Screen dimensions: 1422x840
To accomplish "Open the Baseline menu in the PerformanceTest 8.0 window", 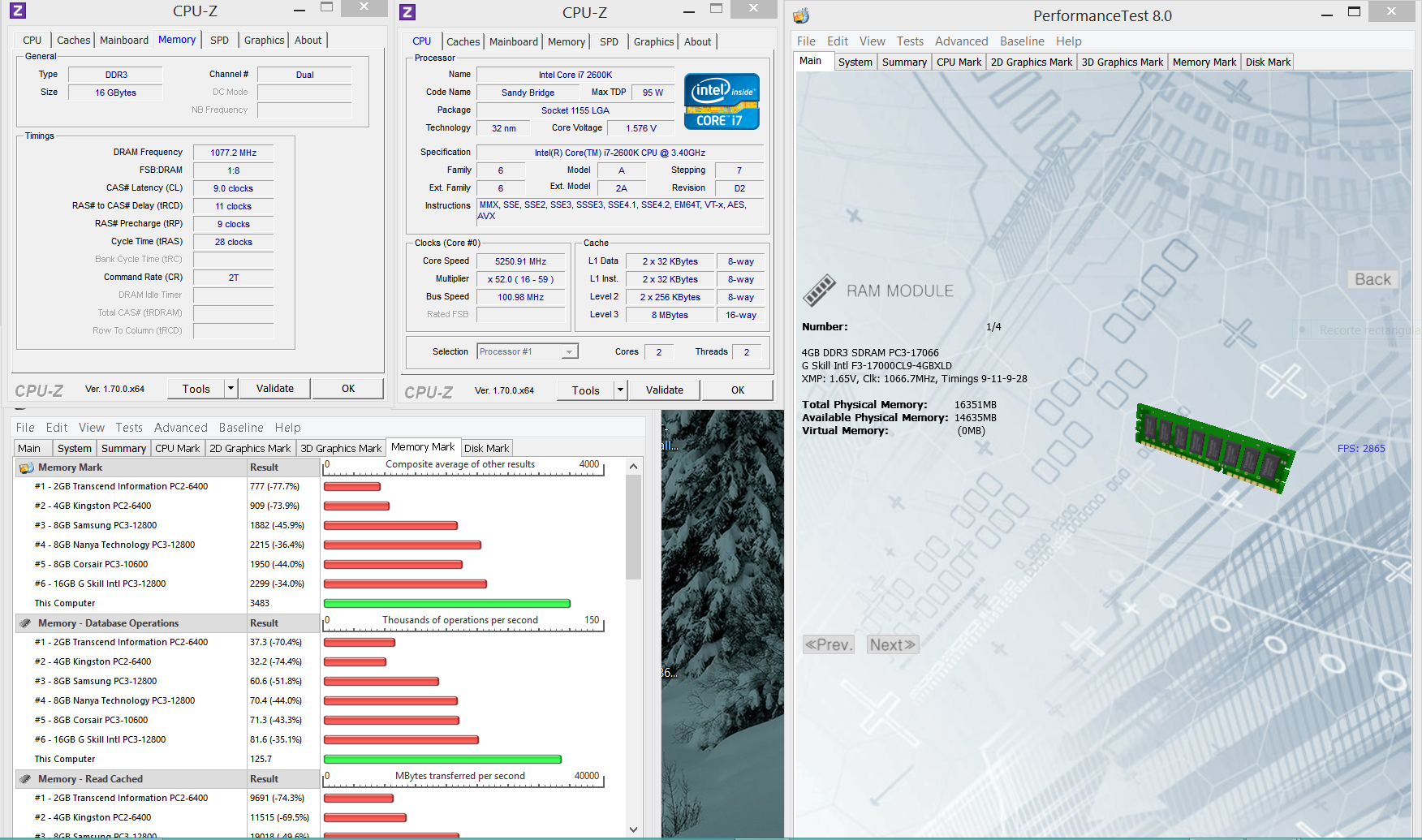I will tap(1021, 41).
